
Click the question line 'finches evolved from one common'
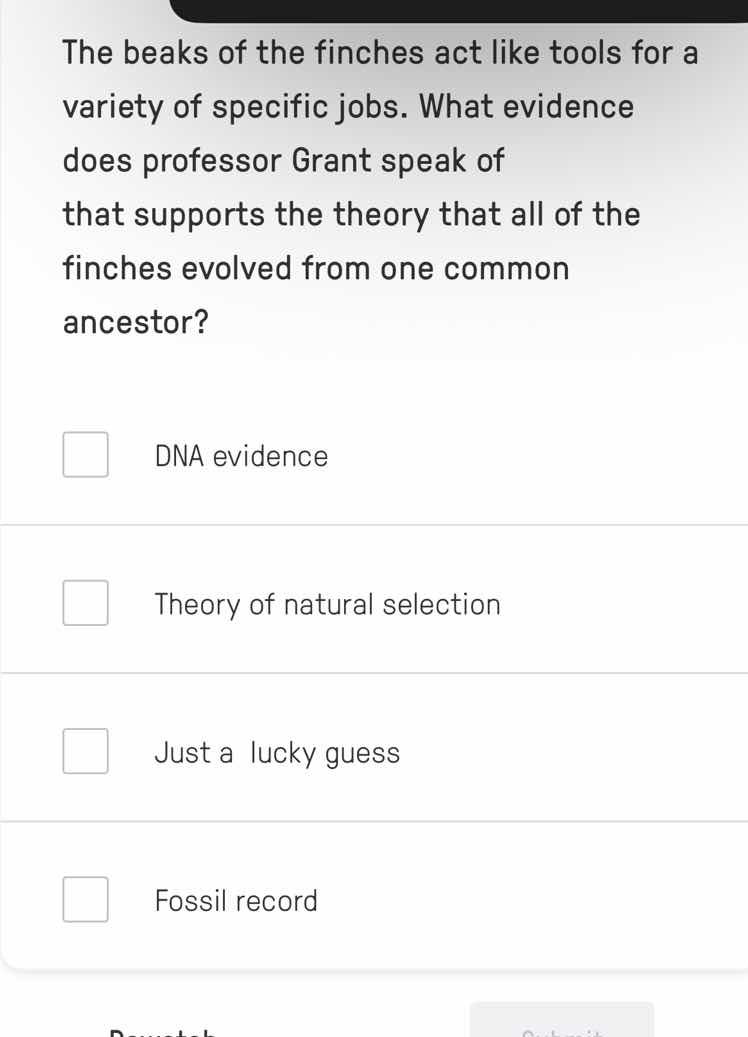(x=316, y=268)
